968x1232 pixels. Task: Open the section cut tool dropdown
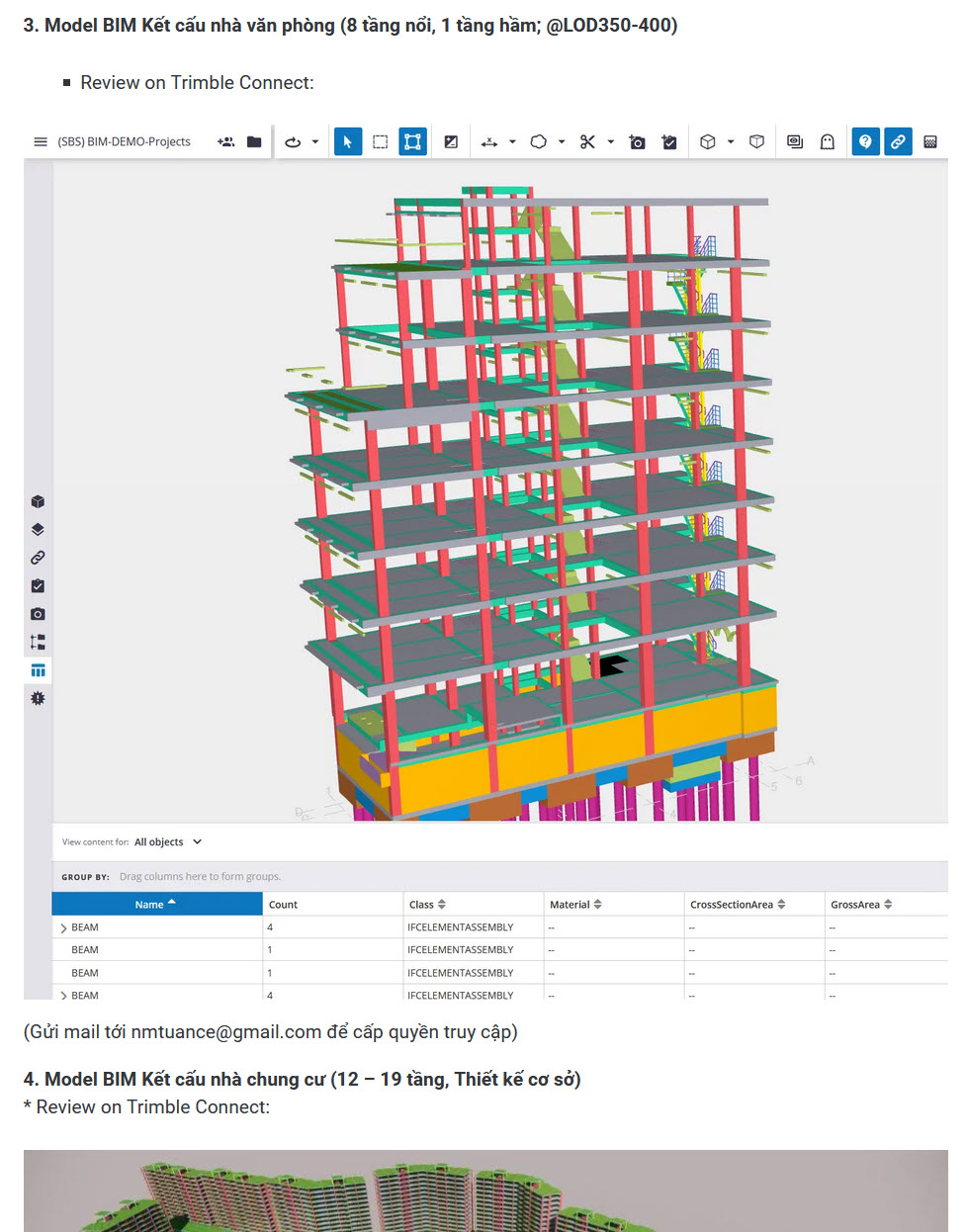611,141
